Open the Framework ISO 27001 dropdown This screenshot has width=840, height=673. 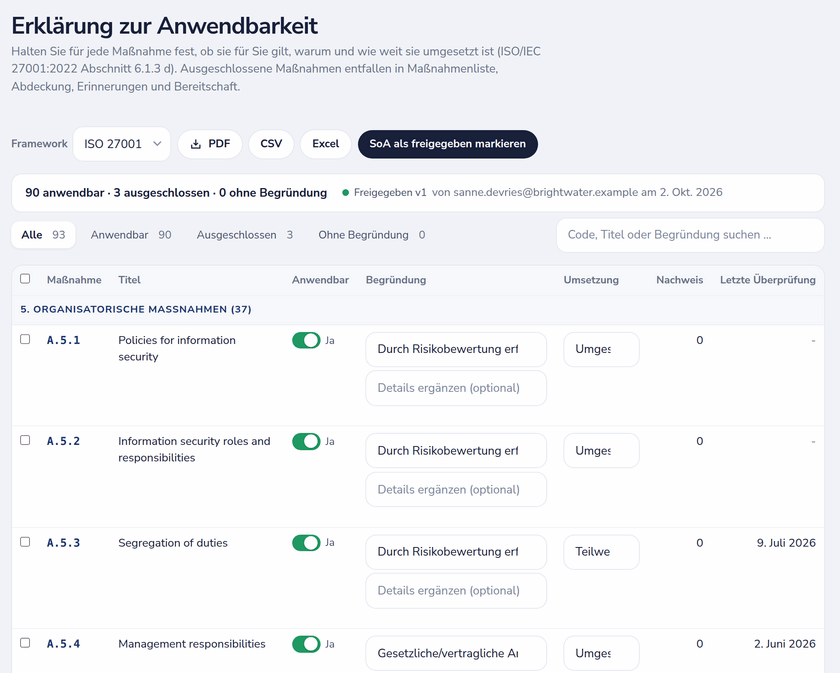pyautogui.click(x=122, y=144)
